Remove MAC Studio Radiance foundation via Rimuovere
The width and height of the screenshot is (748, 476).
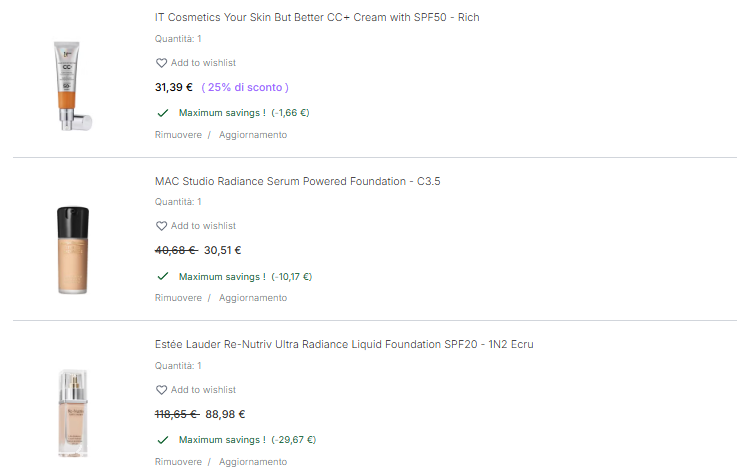[x=178, y=298]
